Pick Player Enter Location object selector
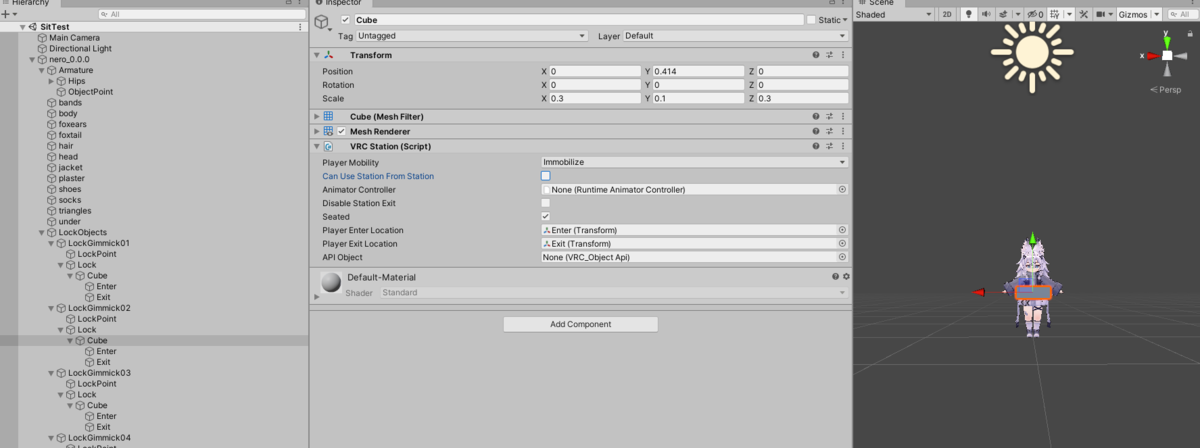Screen dimensions: 1200x448 point(842,230)
